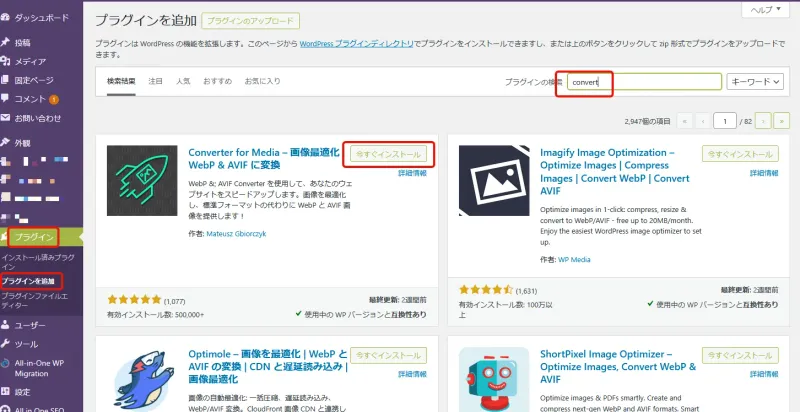Click the 2,947個の項目 results count
The image size is (800, 412).
[x=647, y=121]
